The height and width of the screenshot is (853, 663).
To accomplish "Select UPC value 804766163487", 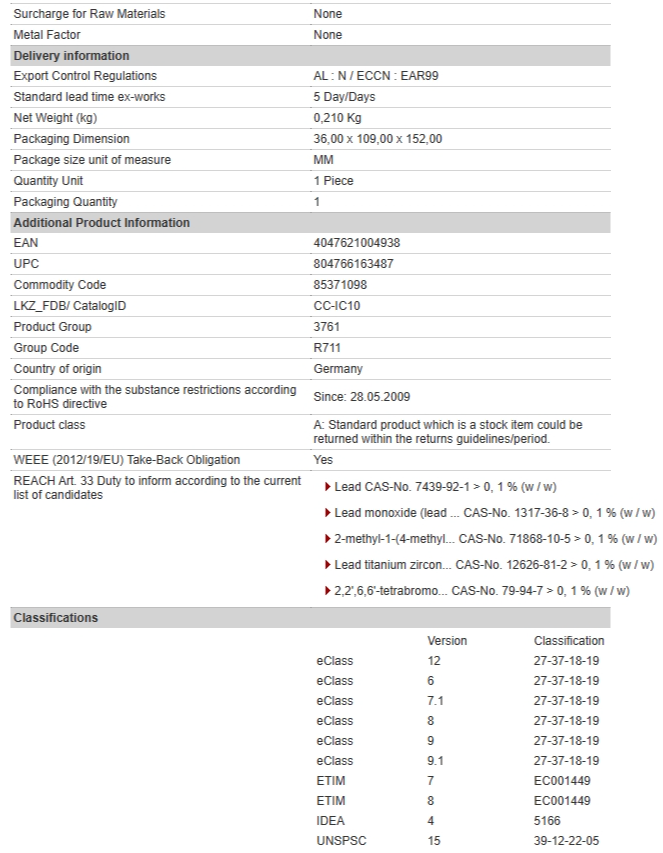I will tap(354, 264).
